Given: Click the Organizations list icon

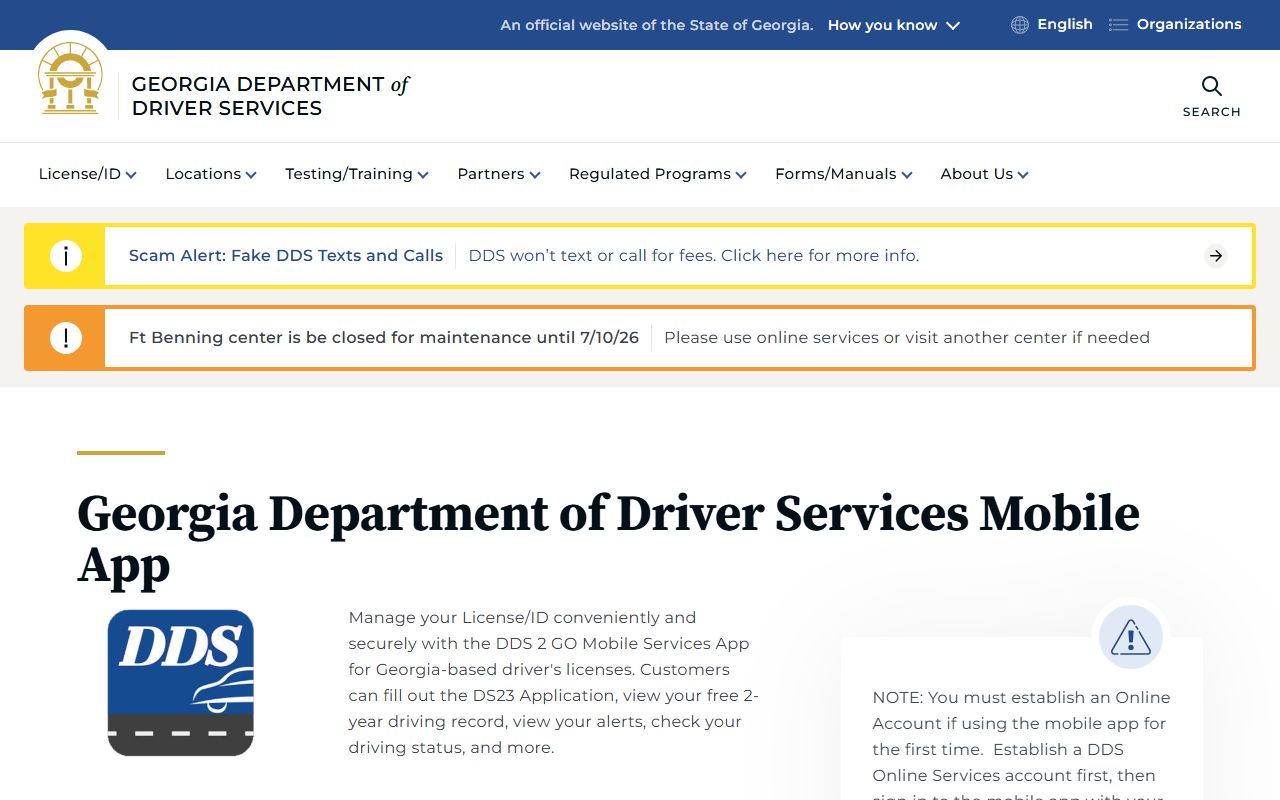Looking at the screenshot, I should 1118,25.
